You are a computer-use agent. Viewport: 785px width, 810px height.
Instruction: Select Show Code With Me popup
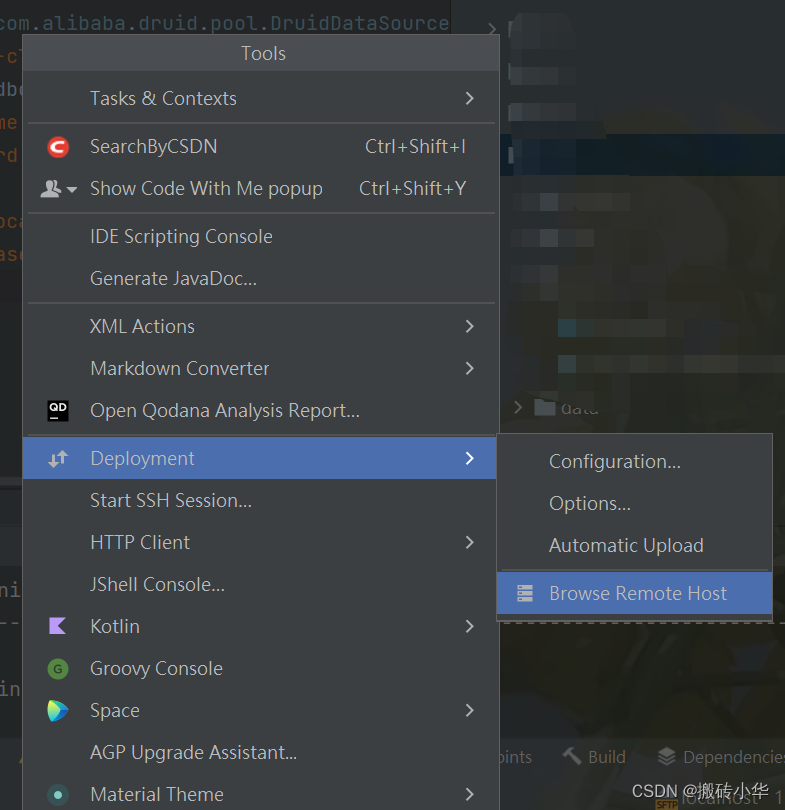pyautogui.click(x=261, y=189)
